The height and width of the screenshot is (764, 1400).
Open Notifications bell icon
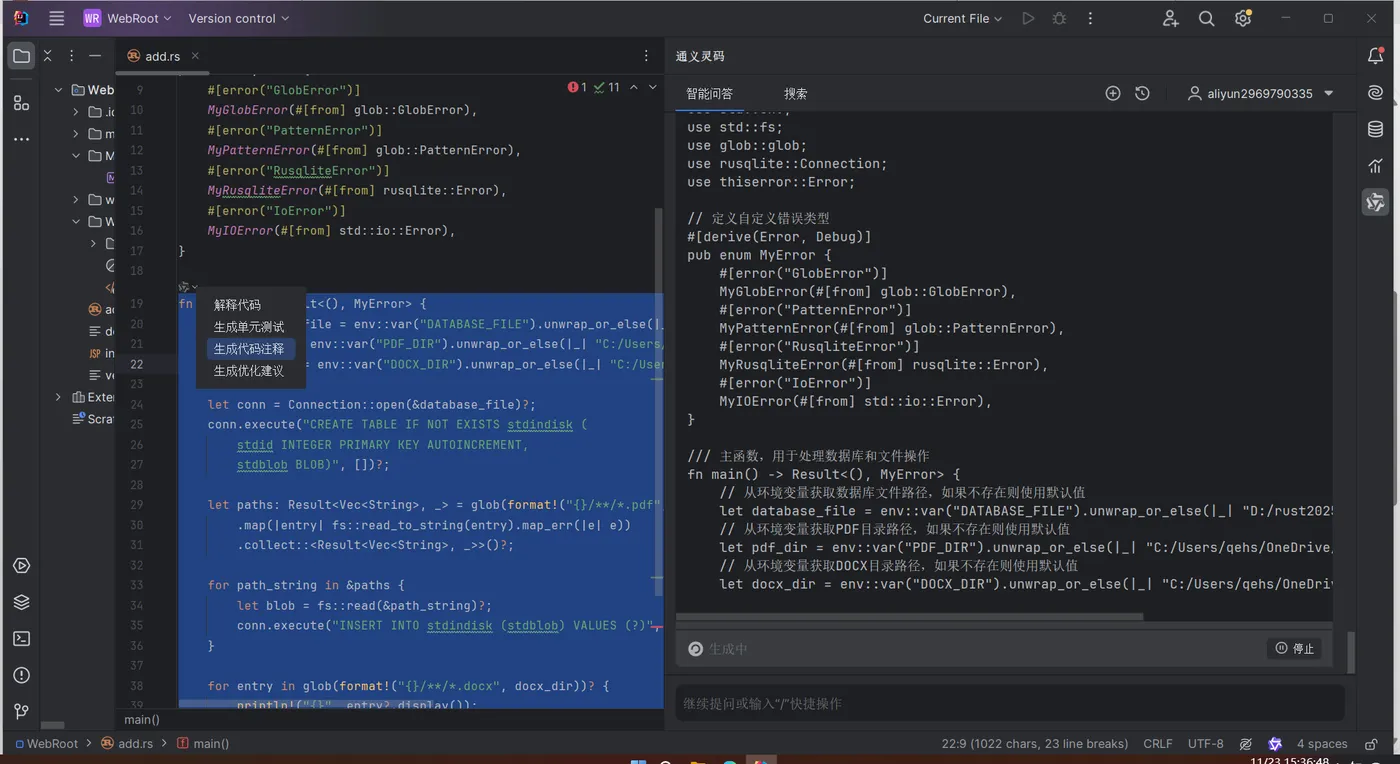(x=1376, y=56)
